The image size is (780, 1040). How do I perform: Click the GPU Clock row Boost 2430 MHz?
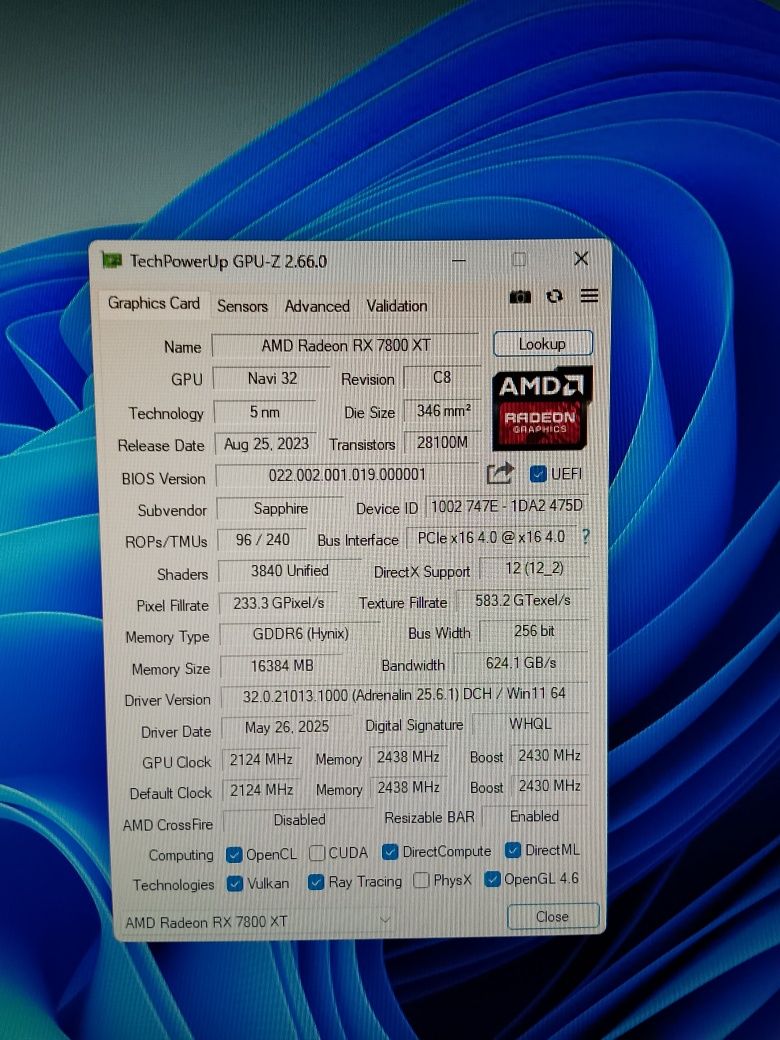point(549,755)
